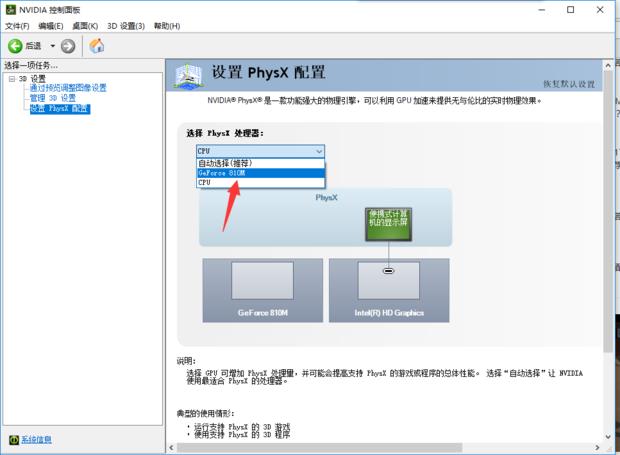The width and height of the screenshot is (620, 455).
Task: Collapse the 3D 设置 tree node
Action: 12,79
